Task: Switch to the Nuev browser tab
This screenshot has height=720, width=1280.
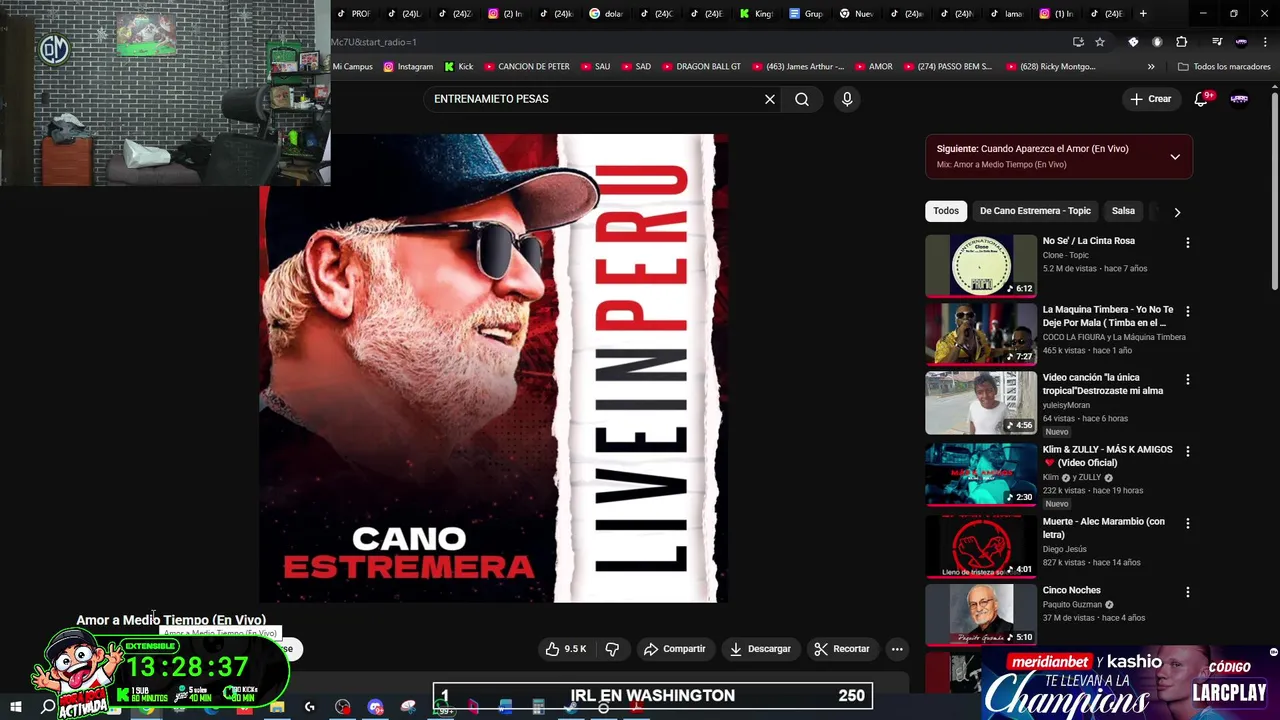Action: click(857, 14)
